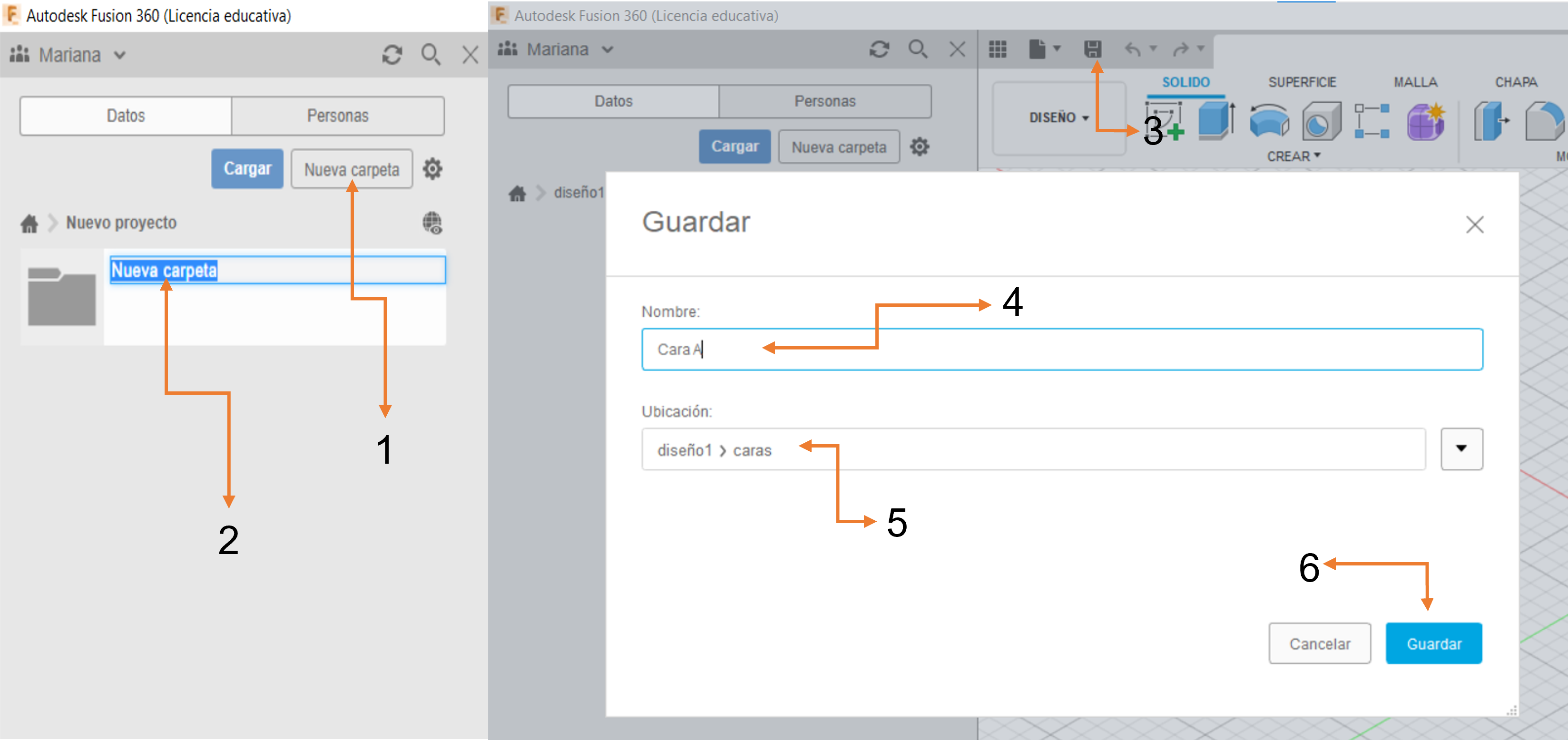Switch to the SUPERFICIE tab

(1302, 82)
